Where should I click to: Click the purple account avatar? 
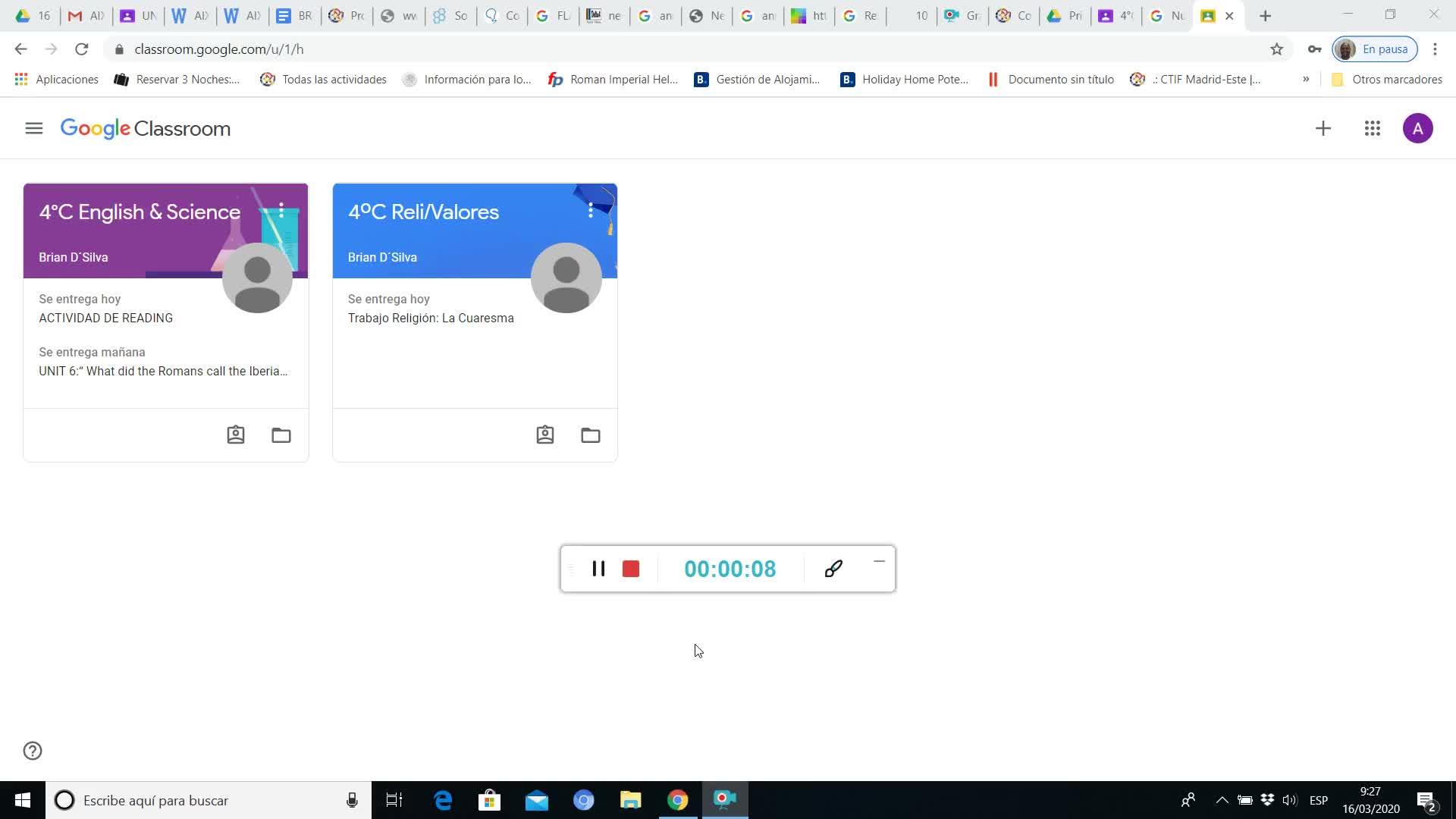[x=1417, y=128]
